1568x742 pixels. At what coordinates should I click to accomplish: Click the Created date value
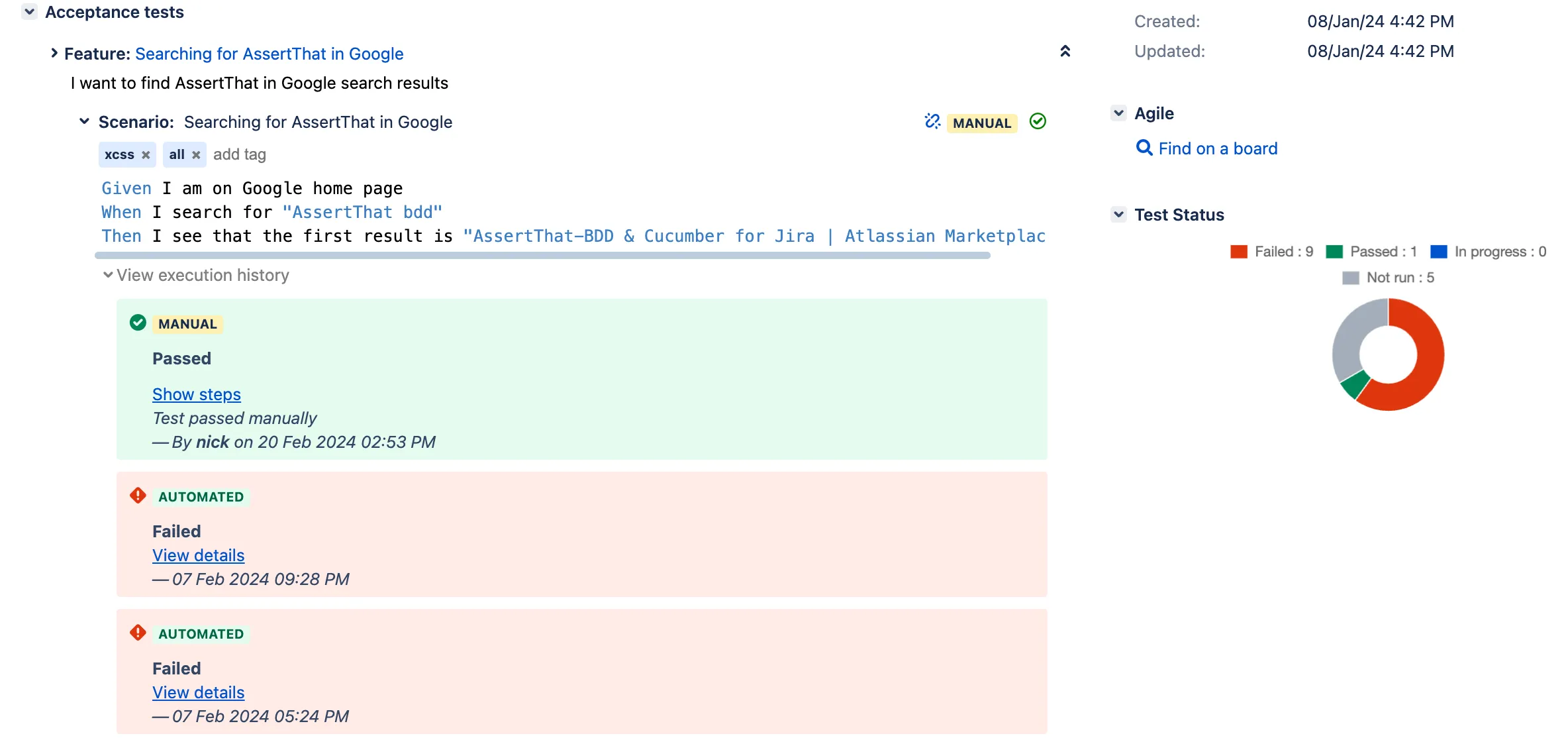pyautogui.click(x=1381, y=21)
